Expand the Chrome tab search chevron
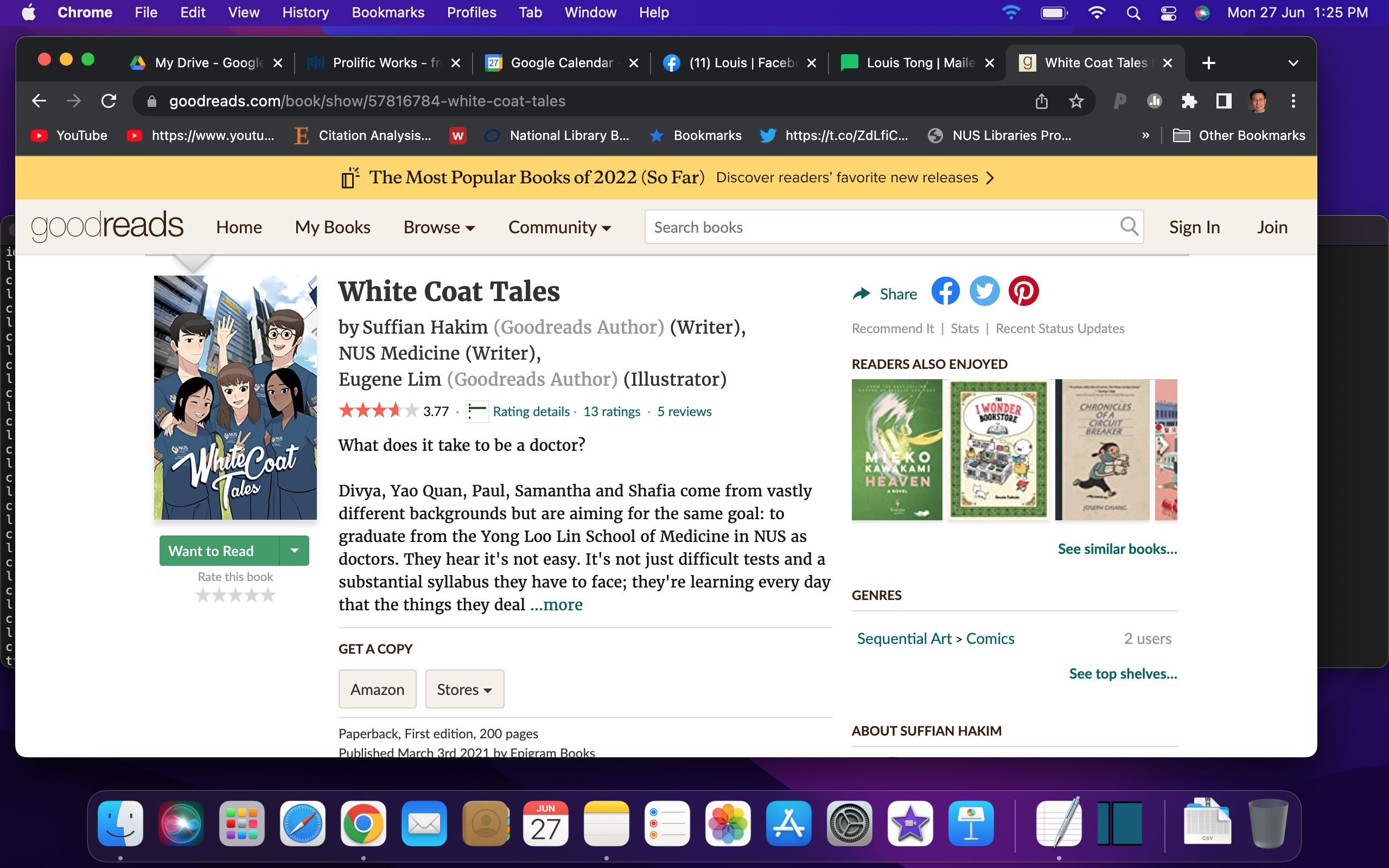 (x=1292, y=63)
